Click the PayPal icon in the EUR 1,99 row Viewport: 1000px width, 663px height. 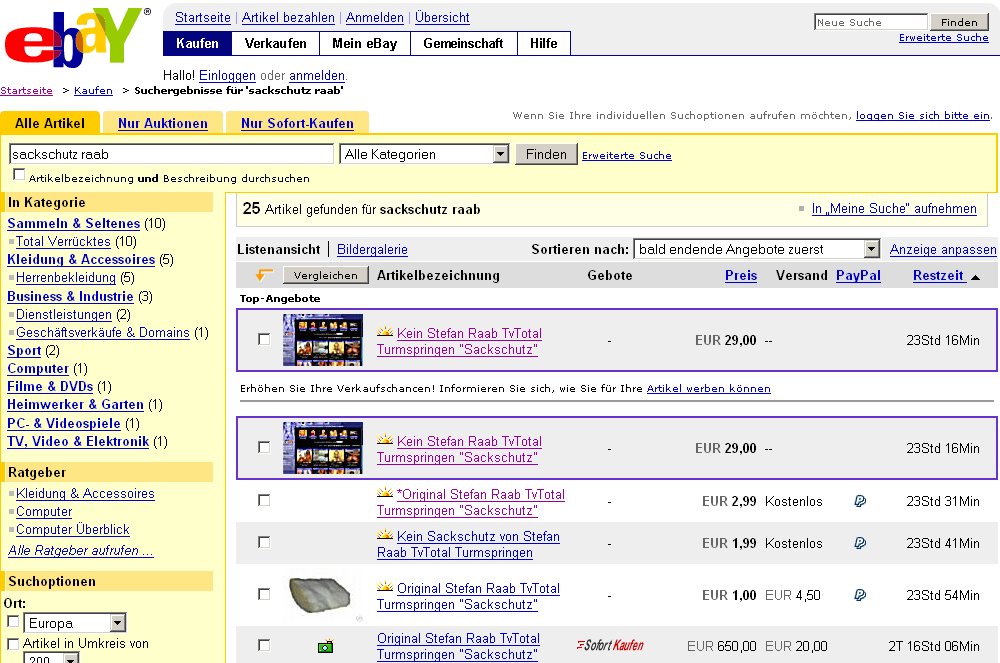point(860,543)
